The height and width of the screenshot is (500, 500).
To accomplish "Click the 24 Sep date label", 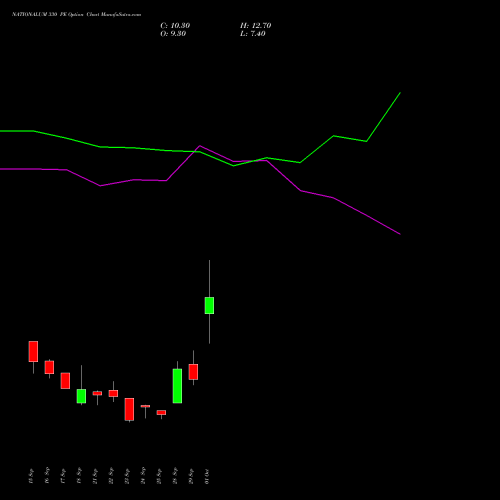I will (x=143, y=476).
